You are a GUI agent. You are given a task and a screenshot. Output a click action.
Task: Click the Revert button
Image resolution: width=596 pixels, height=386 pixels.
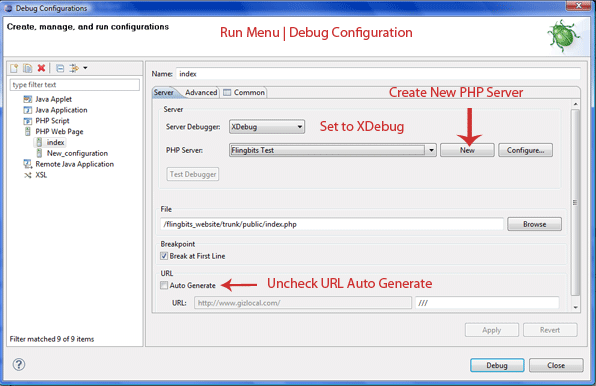click(550, 330)
